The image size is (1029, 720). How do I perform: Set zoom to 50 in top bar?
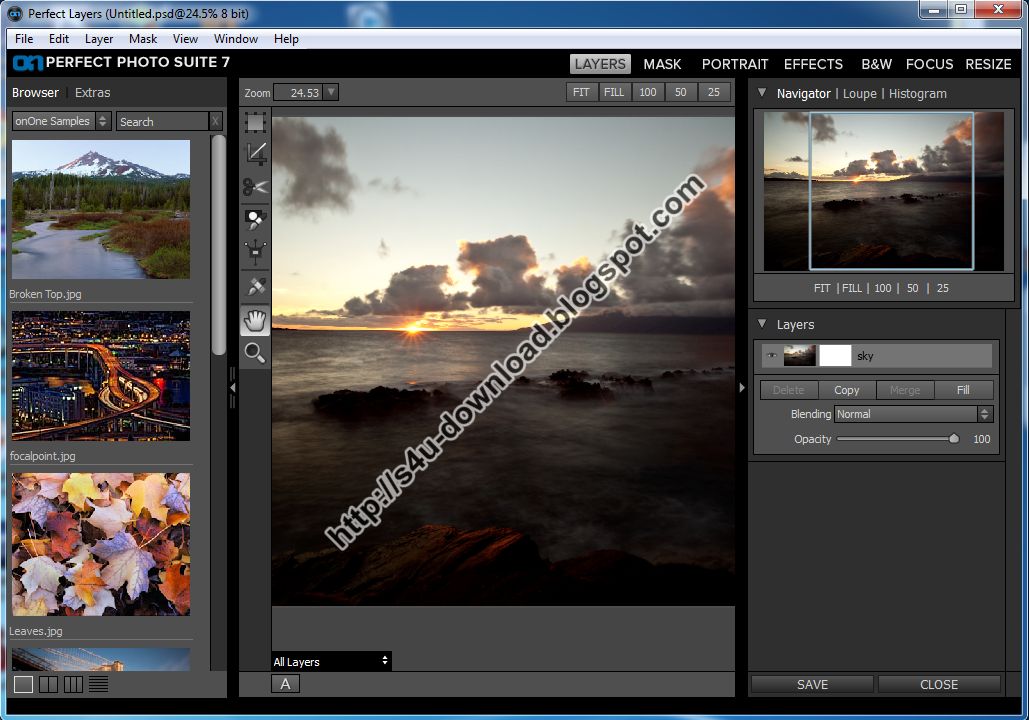coord(681,92)
